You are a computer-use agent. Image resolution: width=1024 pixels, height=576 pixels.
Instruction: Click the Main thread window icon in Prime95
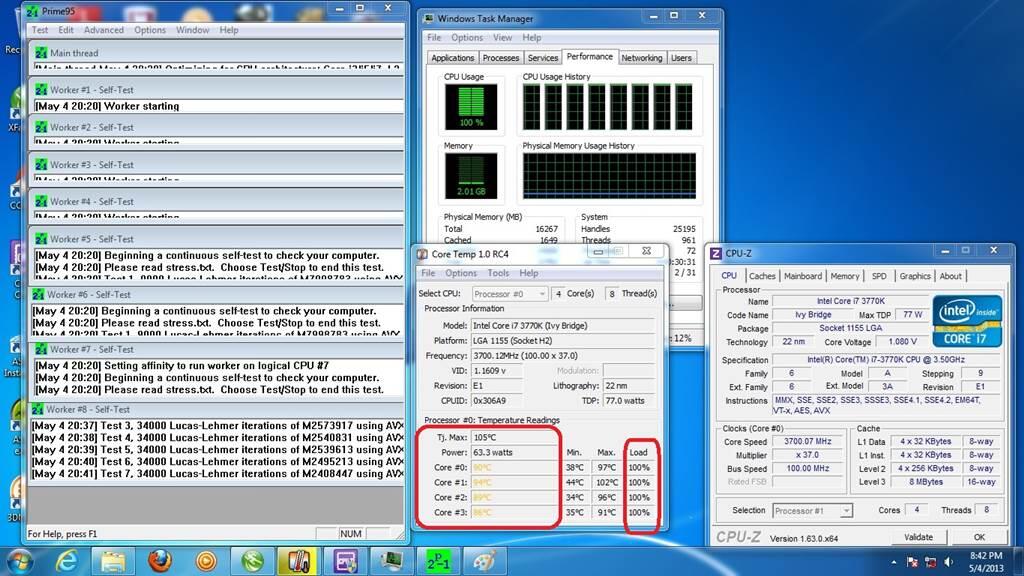tap(41, 53)
